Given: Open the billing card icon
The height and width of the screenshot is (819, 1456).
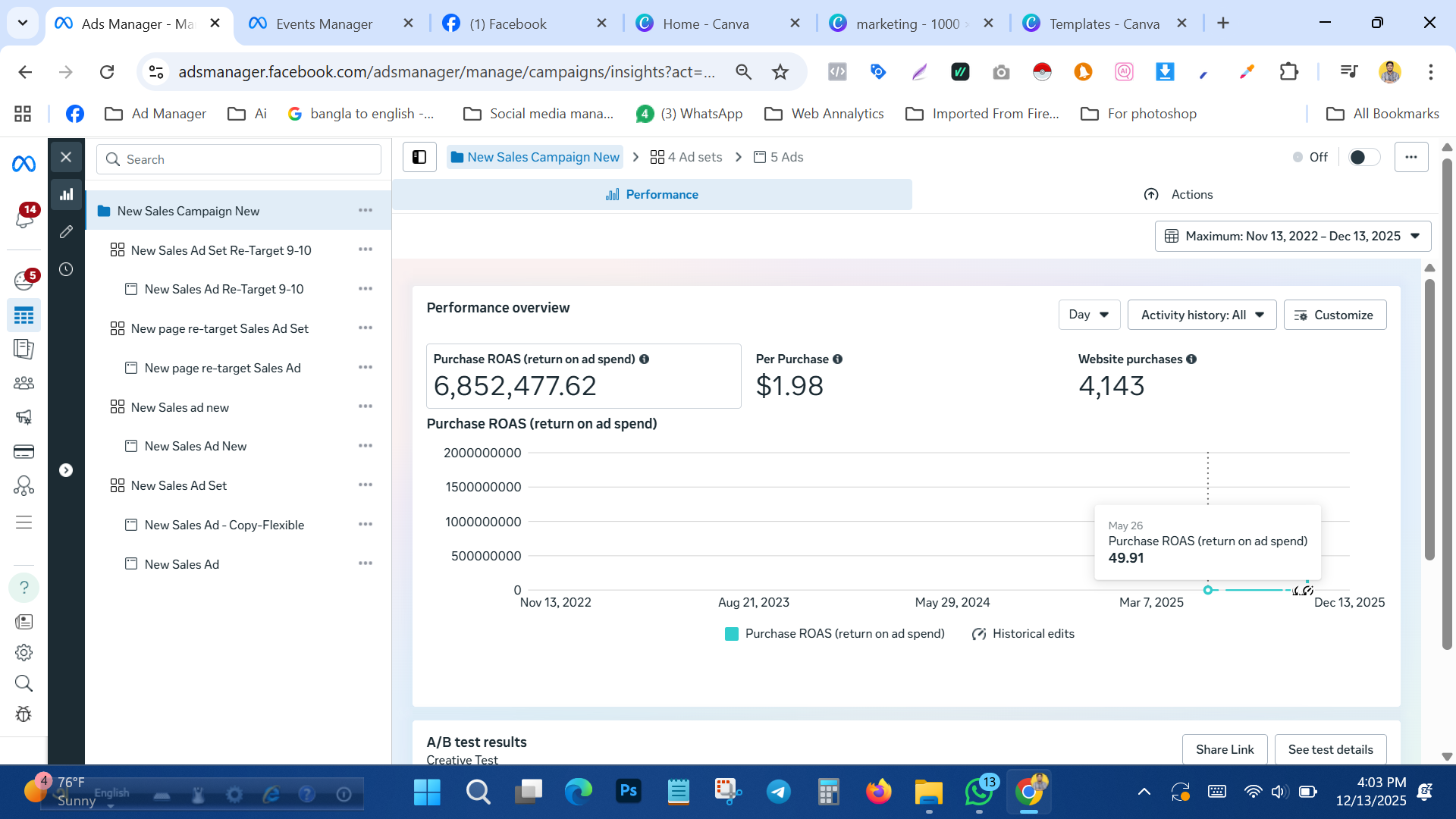Looking at the screenshot, I should [24, 452].
